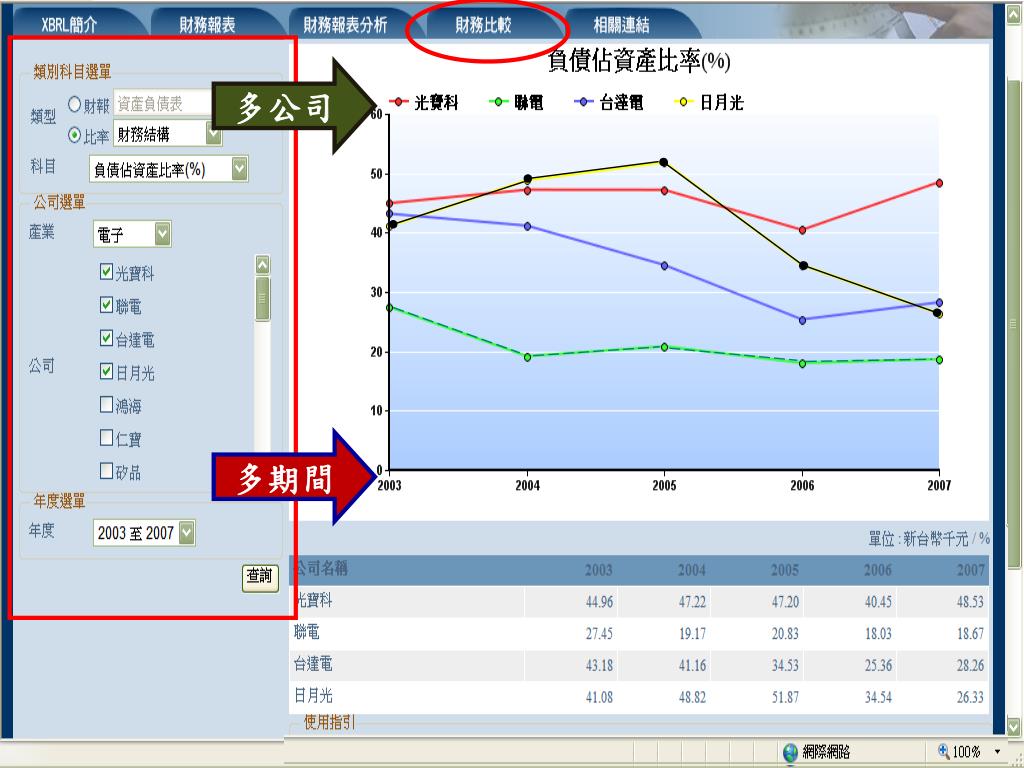The image size is (1024, 768).
Task: Click the 日月光 2007 value 26.33
Action: (970, 697)
